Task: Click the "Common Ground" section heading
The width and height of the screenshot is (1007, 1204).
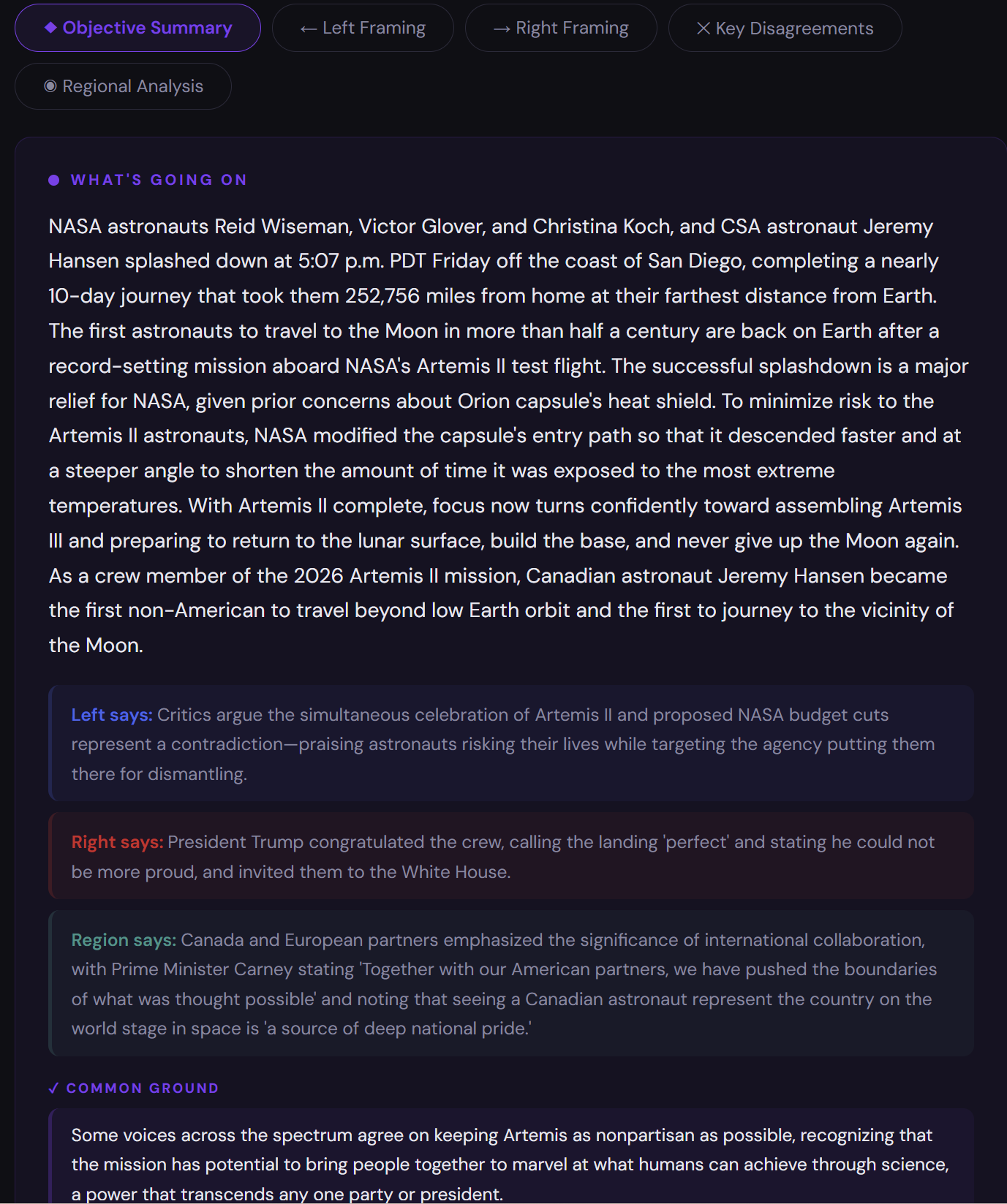Action: 143,1088
